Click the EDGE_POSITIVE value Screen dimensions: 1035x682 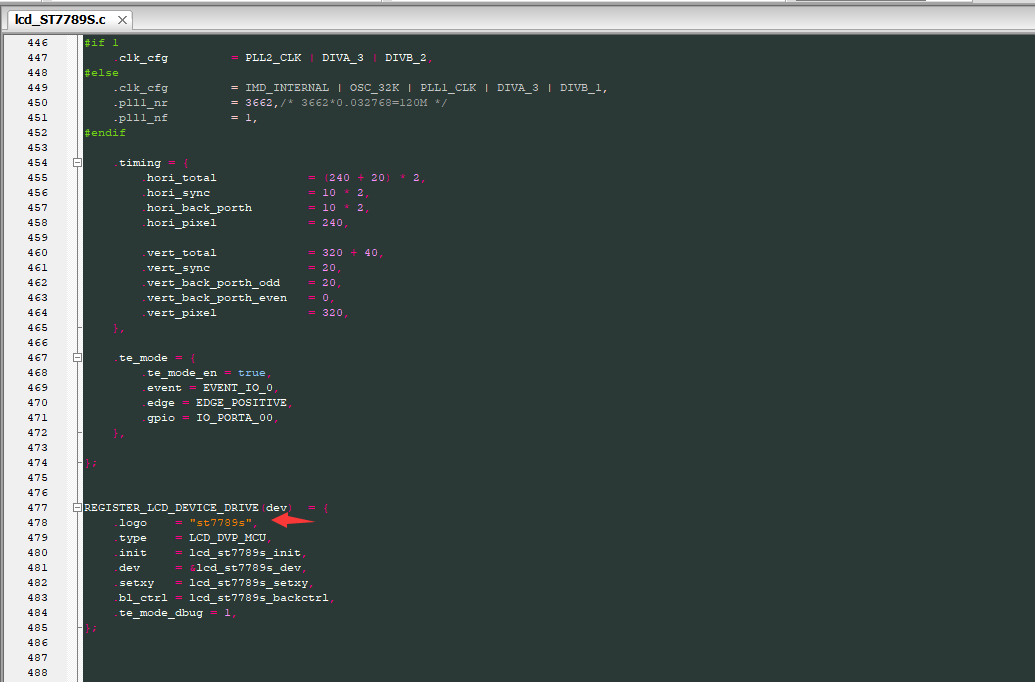[241, 403]
